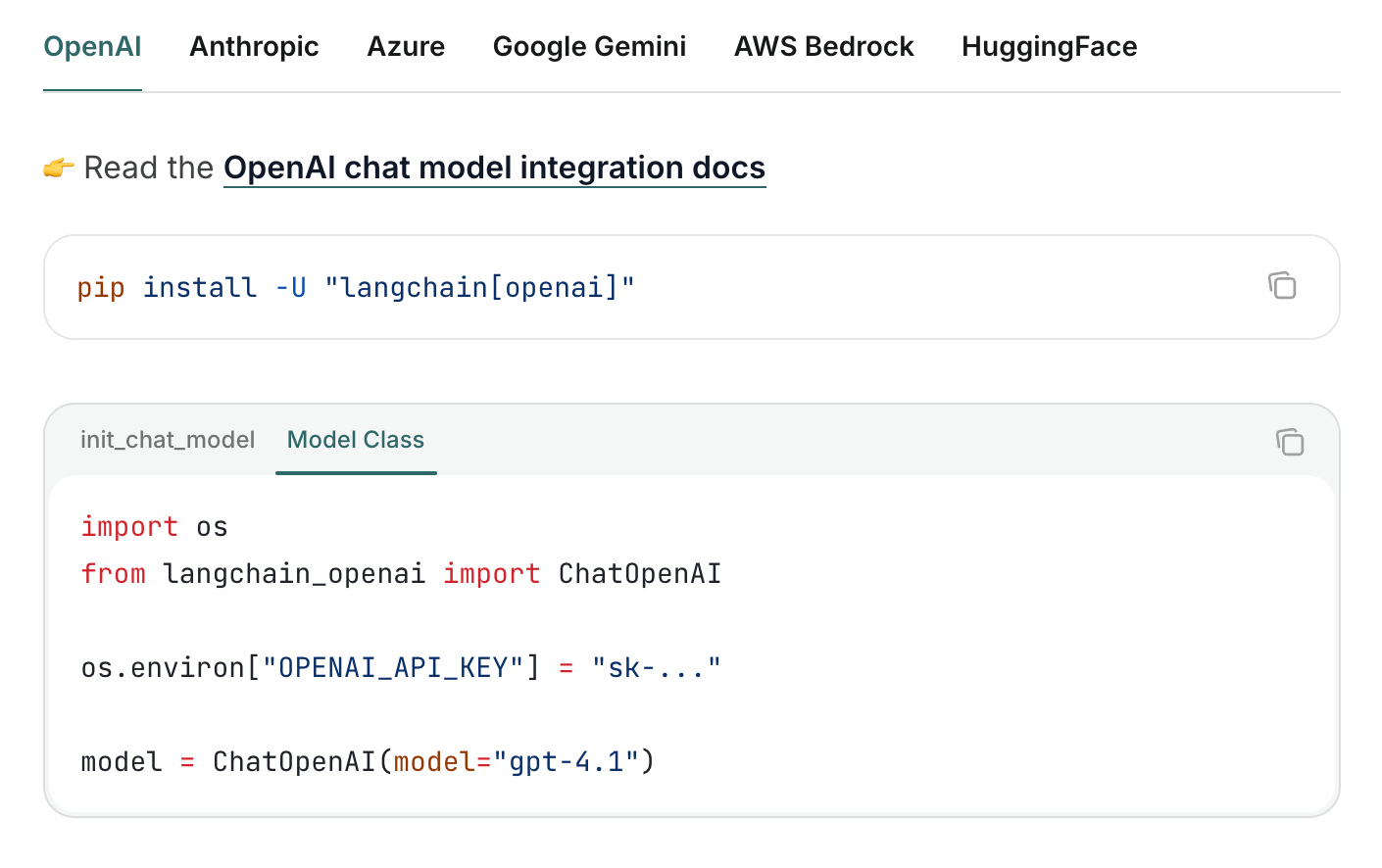
Task: Switch to the Anthropic provider tab
Action: 254,46
